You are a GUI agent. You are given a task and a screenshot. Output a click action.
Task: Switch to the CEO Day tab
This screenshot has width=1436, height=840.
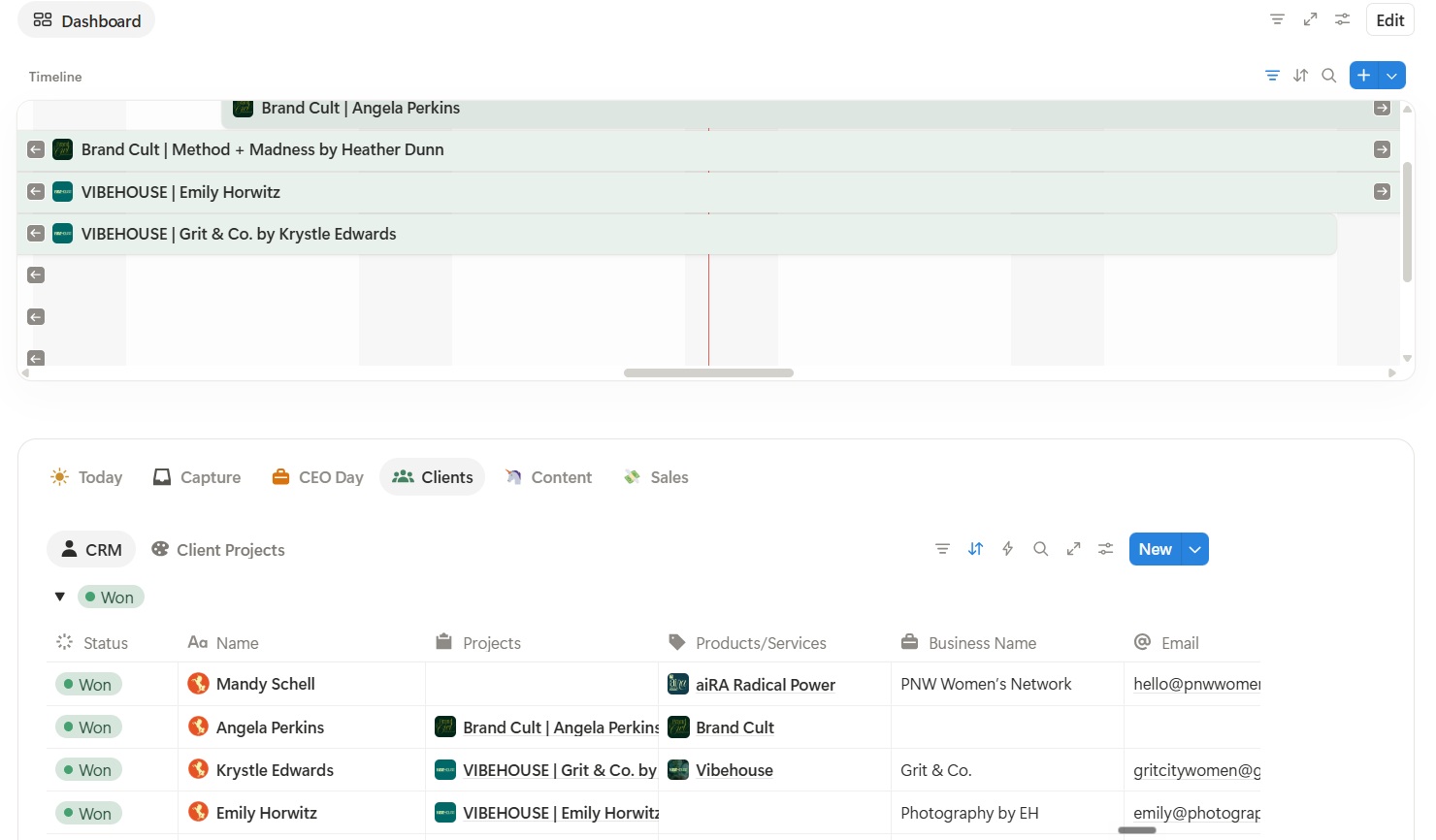[318, 477]
